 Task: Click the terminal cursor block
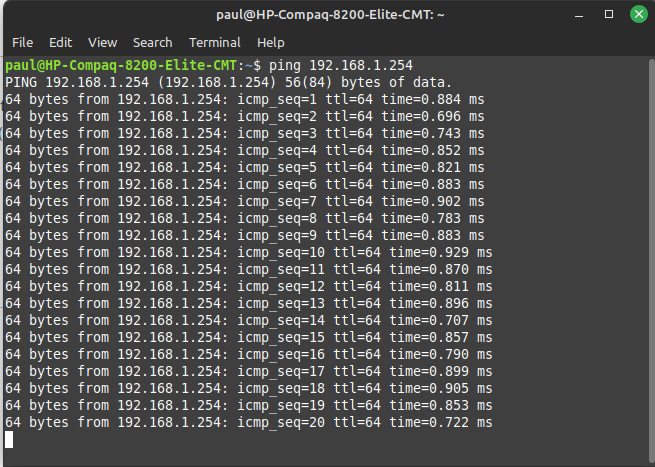coord(9,440)
